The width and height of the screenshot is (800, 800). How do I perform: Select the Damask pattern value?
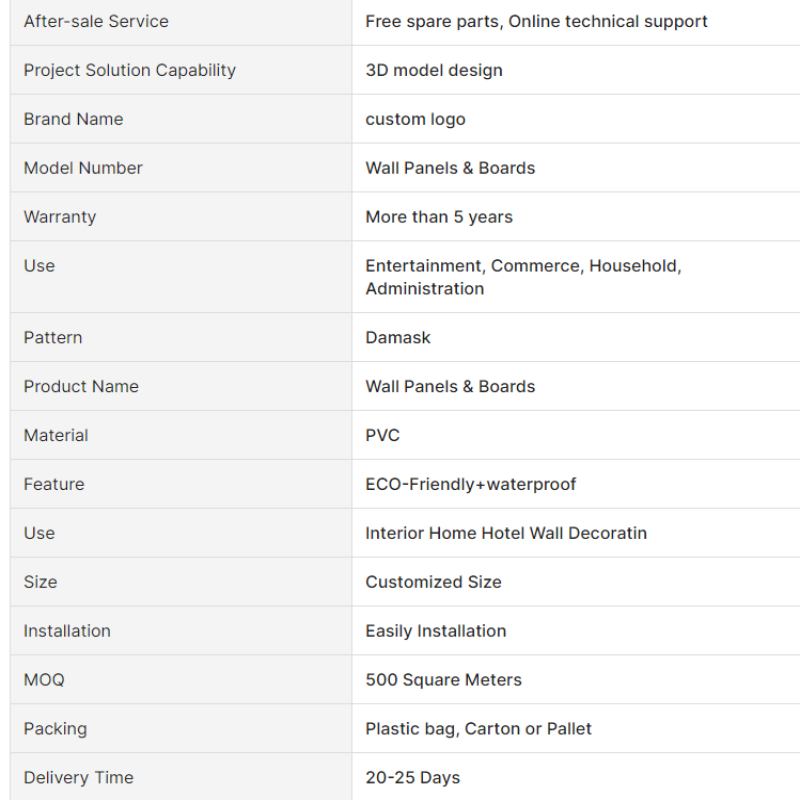point(398,337)
